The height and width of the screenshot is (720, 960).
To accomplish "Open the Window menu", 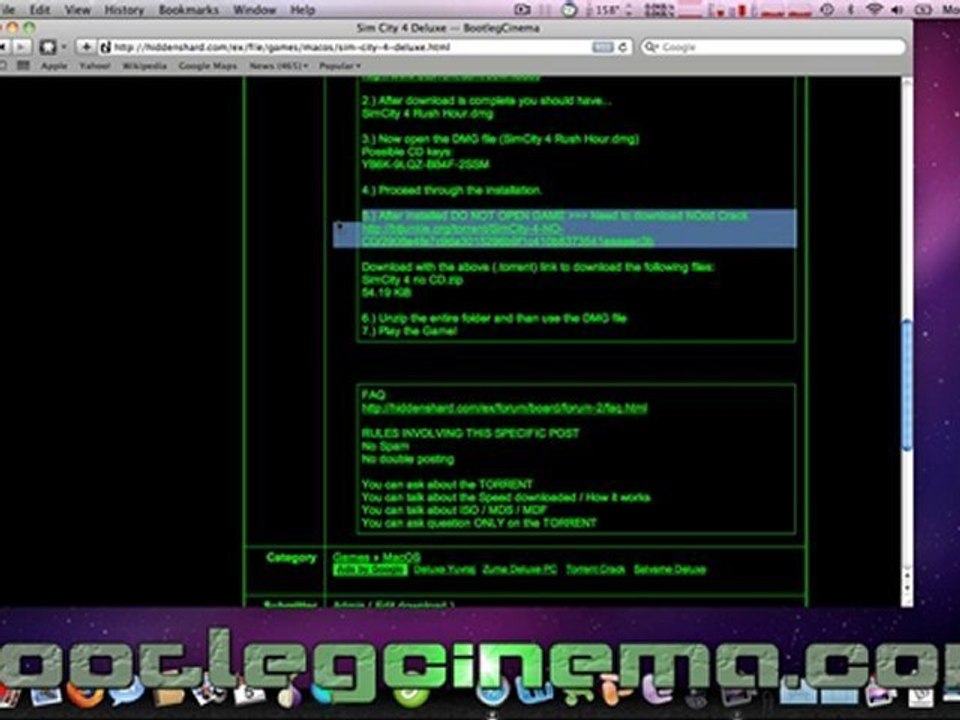I will pos(255,10).
